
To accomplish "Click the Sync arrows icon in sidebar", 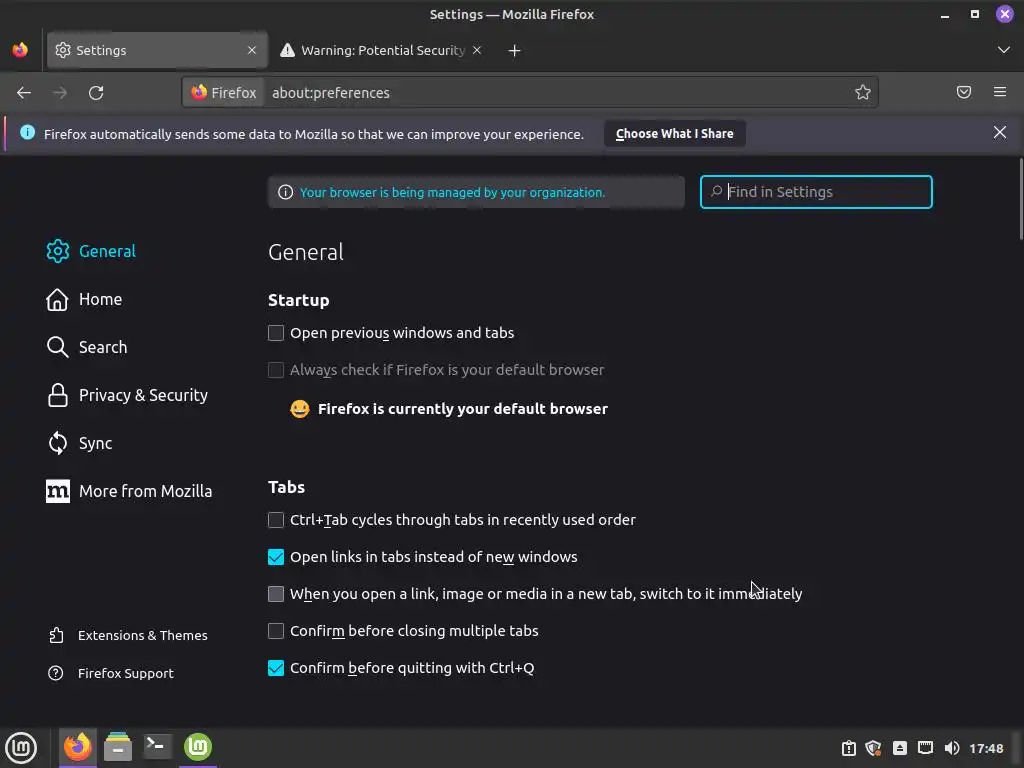I will coord(57,443).
